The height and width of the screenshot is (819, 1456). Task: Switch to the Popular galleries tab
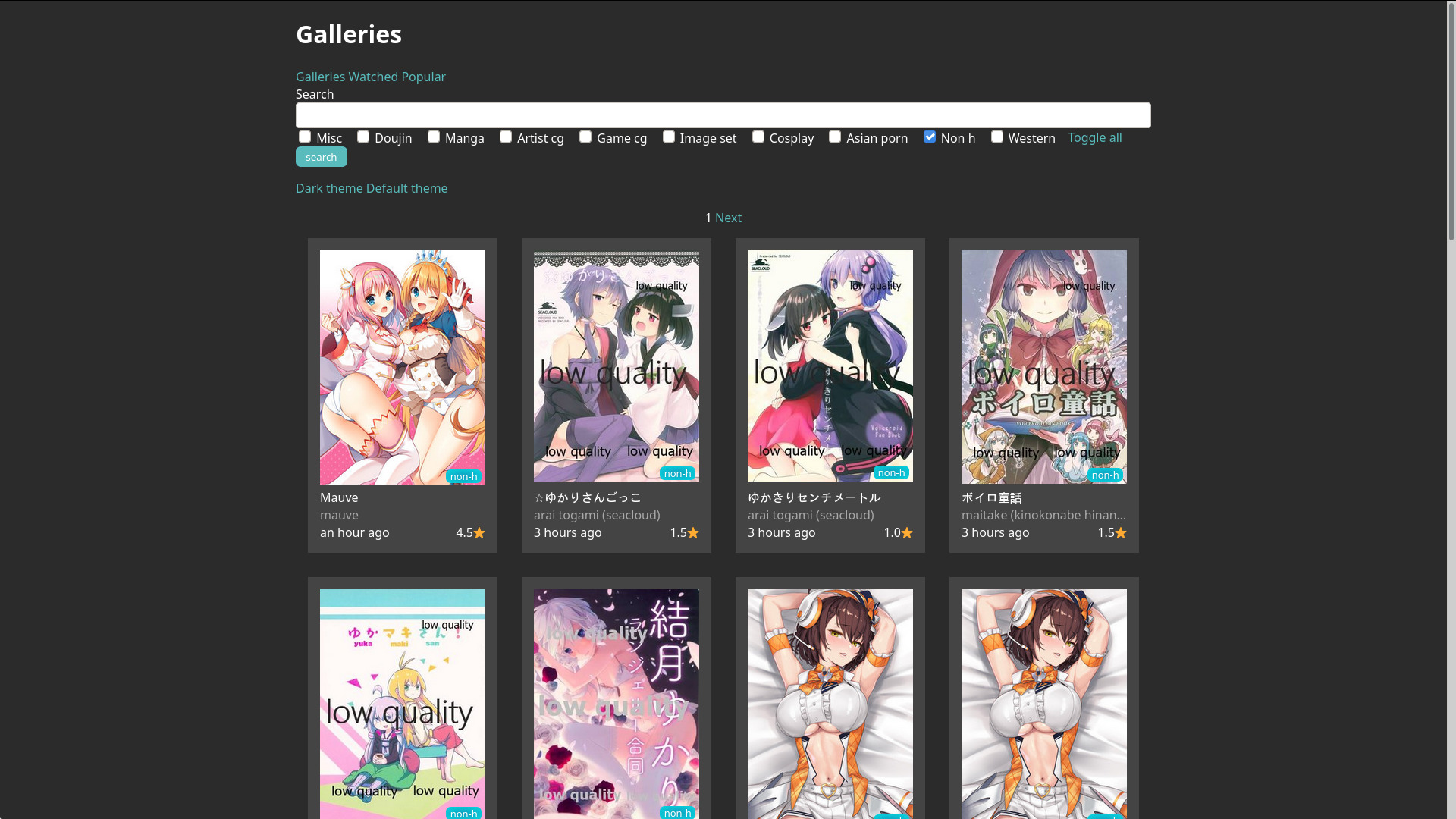click(x=423, y=77)
